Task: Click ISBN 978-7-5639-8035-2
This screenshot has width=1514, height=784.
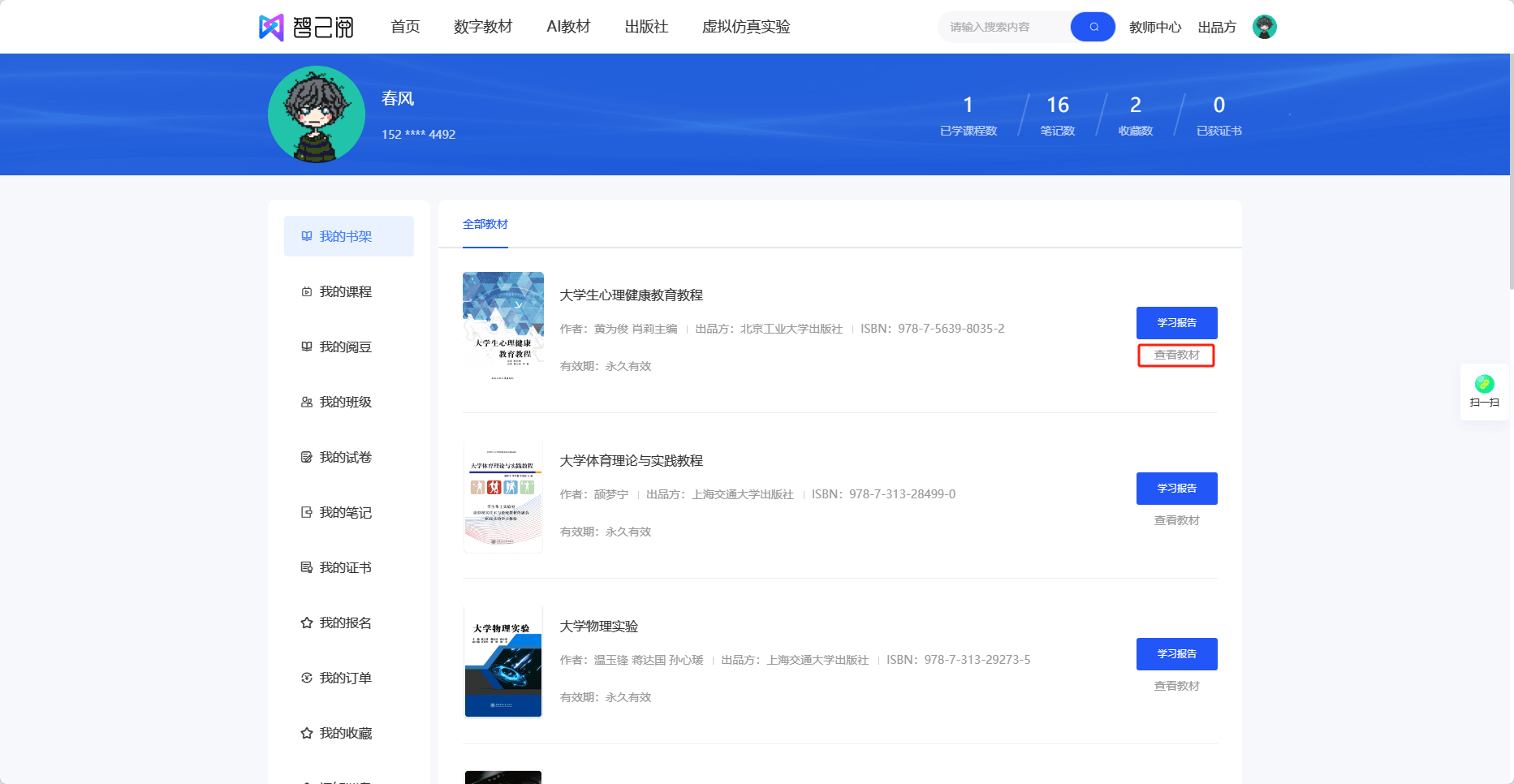Action: (933, 329)
